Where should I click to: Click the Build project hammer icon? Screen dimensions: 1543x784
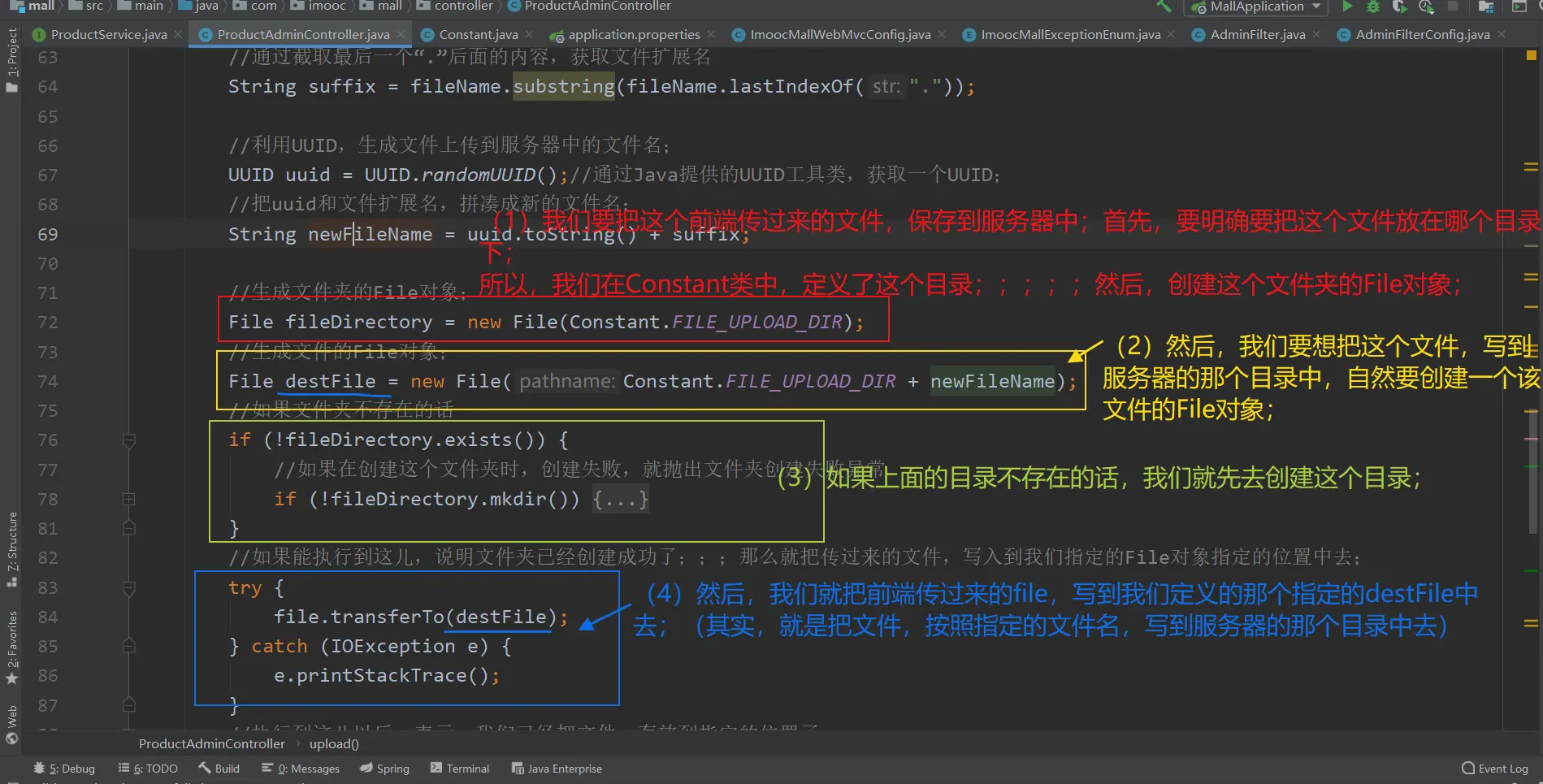click(x=1164, y=6)
